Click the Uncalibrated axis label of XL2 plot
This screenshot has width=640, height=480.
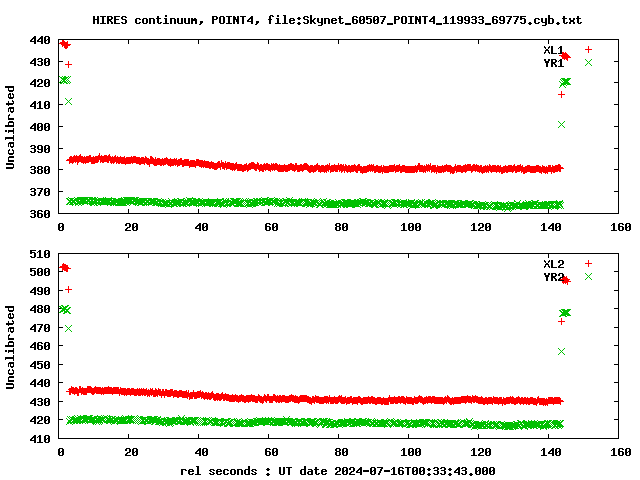[x=10, y=347]
